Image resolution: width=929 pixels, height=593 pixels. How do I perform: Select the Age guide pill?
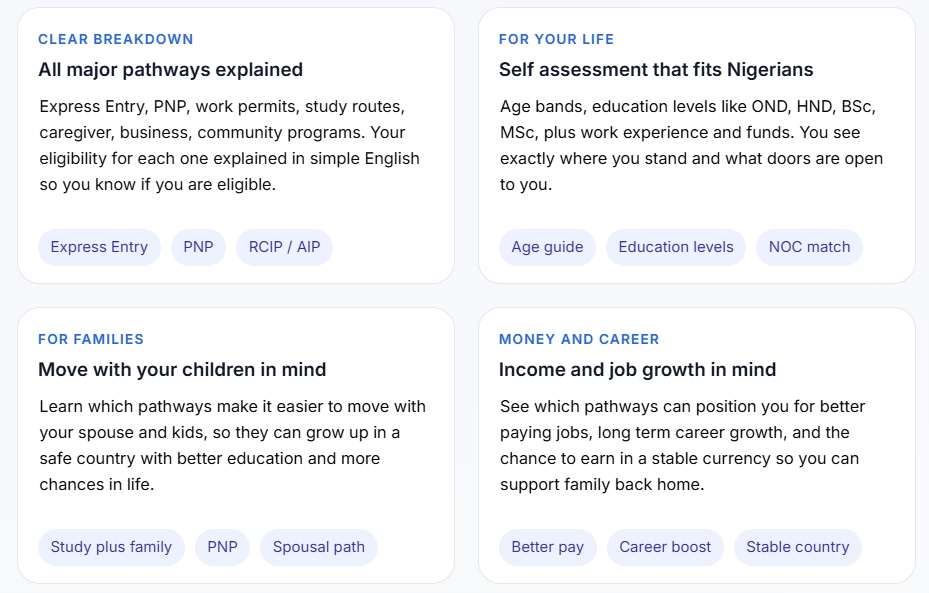coord(547,247)
